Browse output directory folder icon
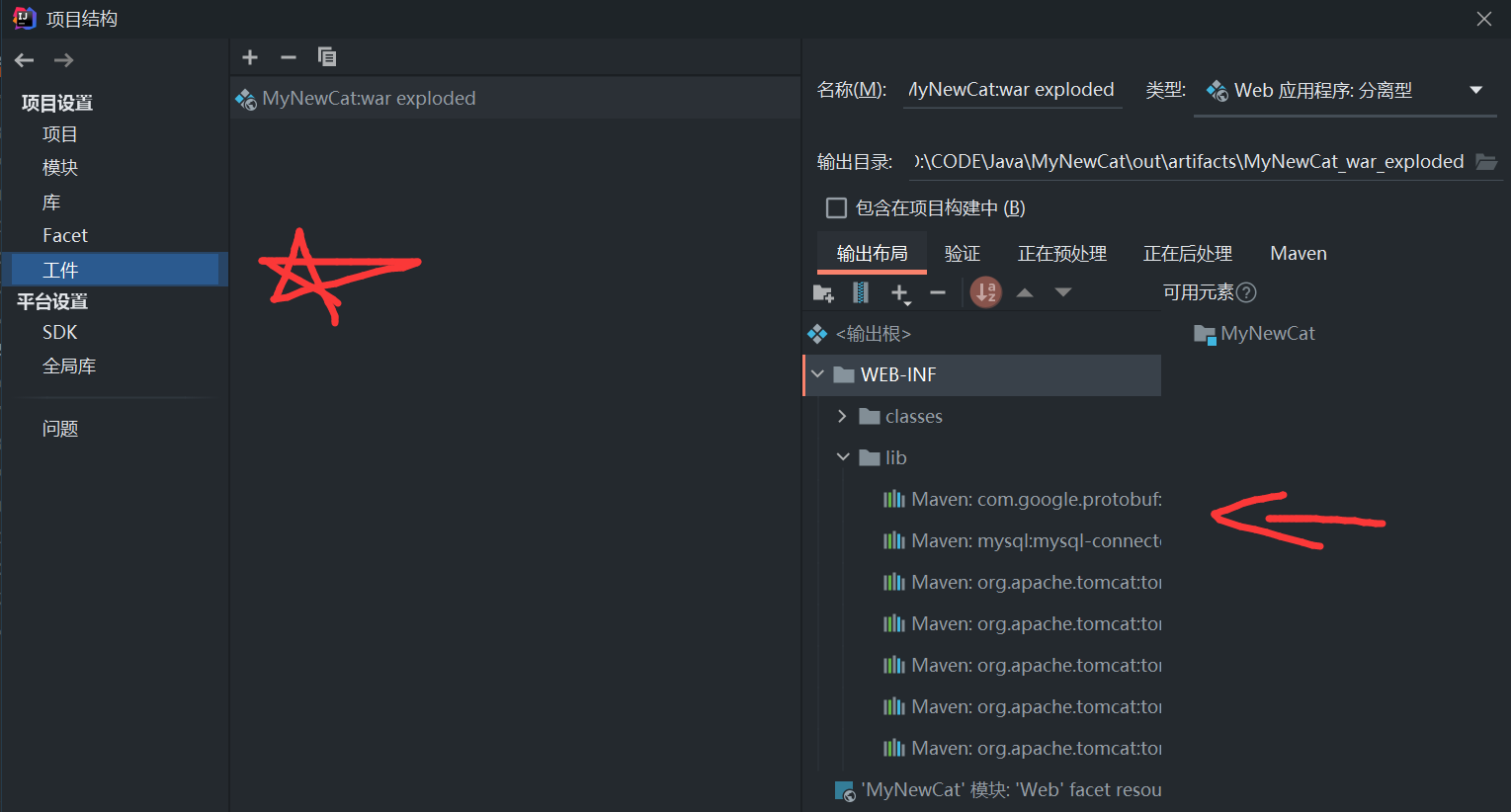Image resolution: width=1511 pixels, height=812 pixels. pyautogui.click(x=1486, y=161)
